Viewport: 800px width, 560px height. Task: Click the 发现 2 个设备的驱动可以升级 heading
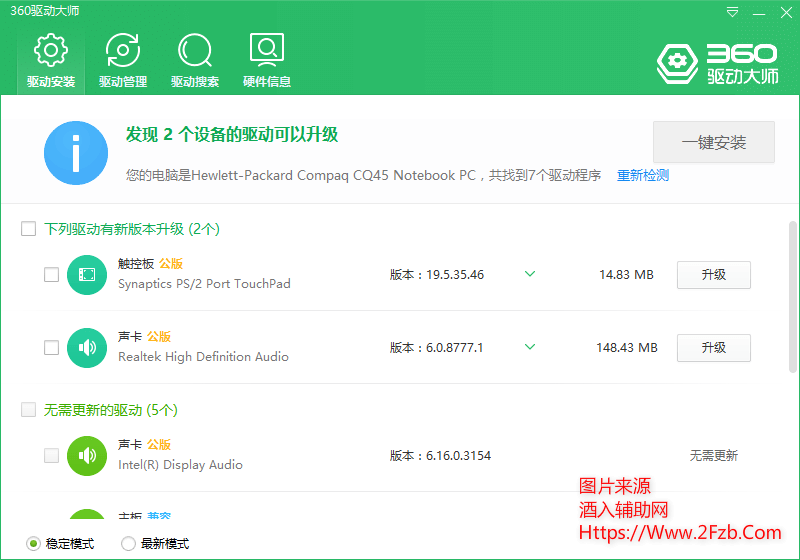point(232,135)
